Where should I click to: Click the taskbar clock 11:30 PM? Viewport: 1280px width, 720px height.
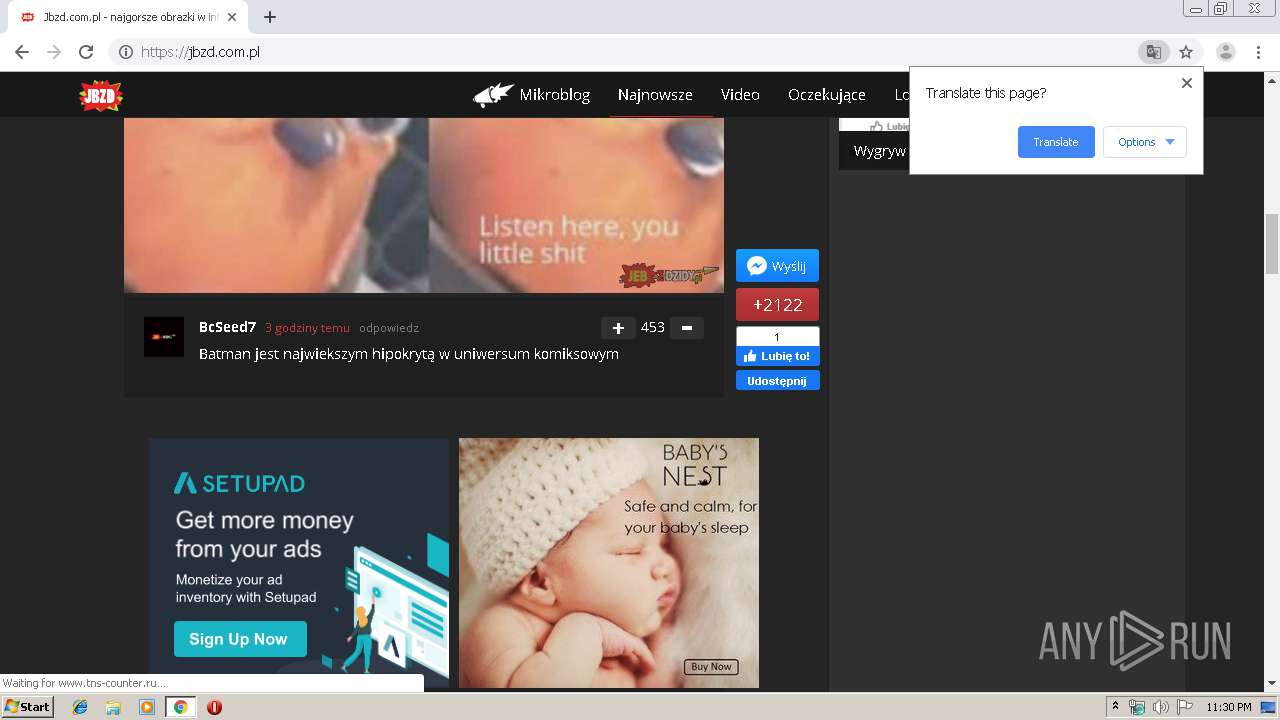1229,707
